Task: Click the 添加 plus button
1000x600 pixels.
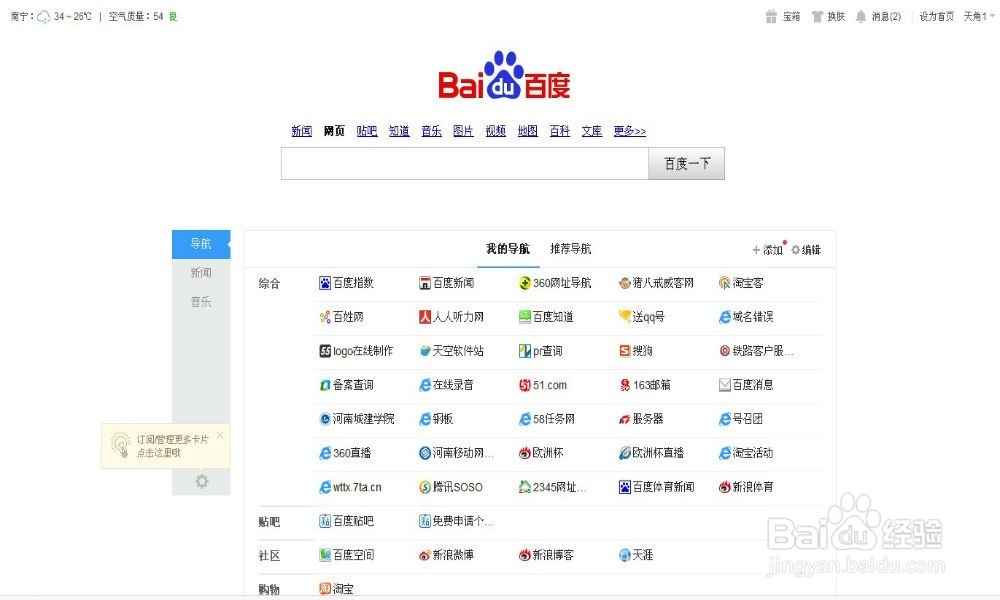Action: (x=767, y=250)
